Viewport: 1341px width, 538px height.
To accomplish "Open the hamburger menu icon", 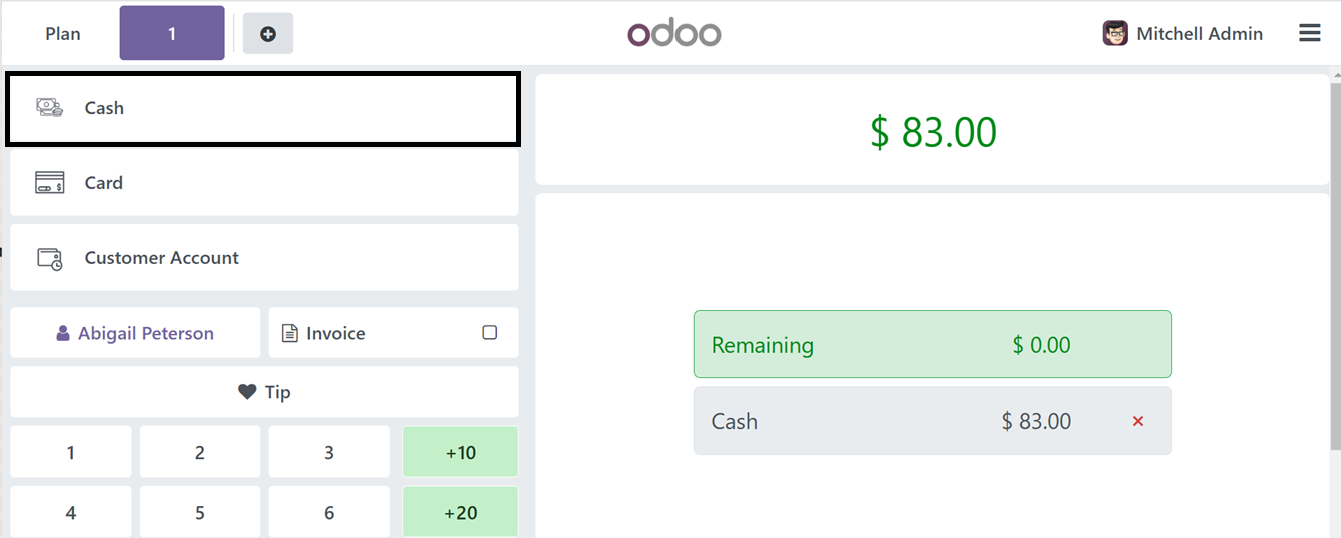I will (1310, 33).
